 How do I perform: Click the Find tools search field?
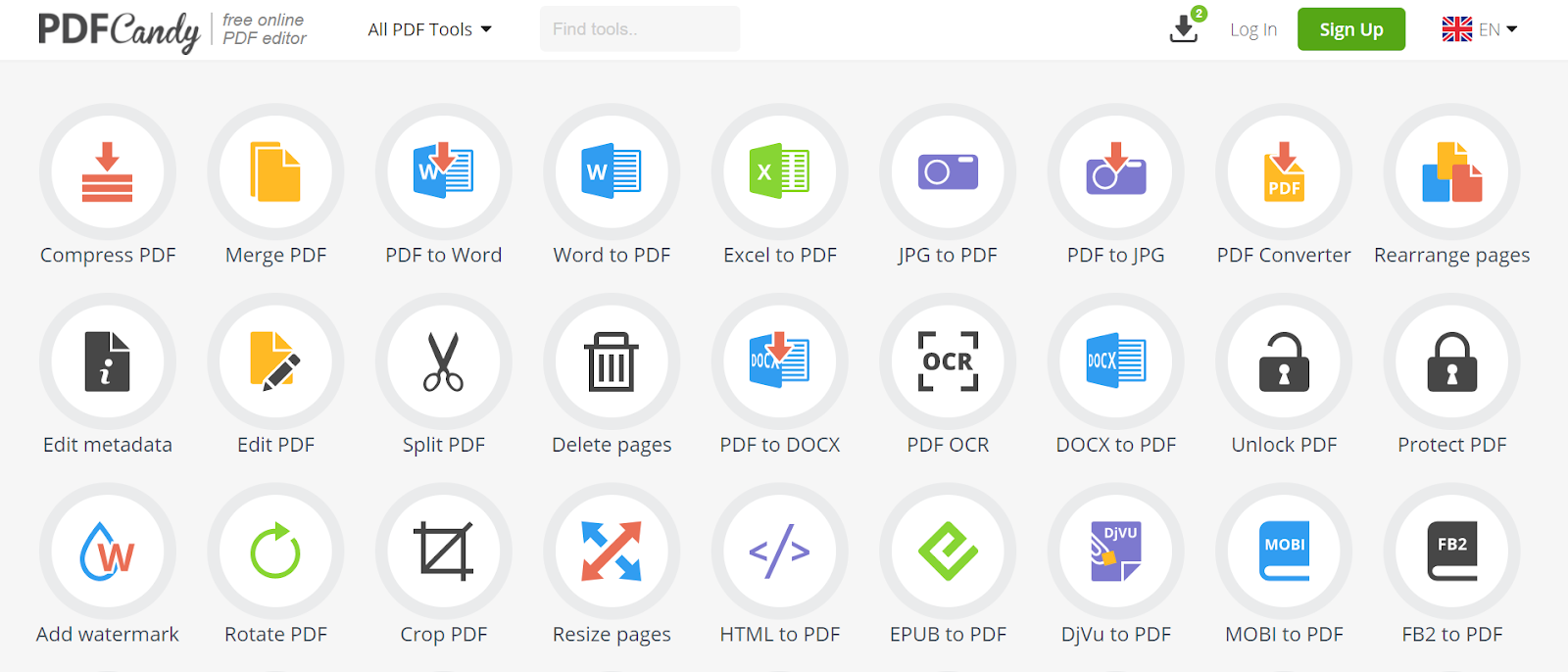click(x=640, y=29)
